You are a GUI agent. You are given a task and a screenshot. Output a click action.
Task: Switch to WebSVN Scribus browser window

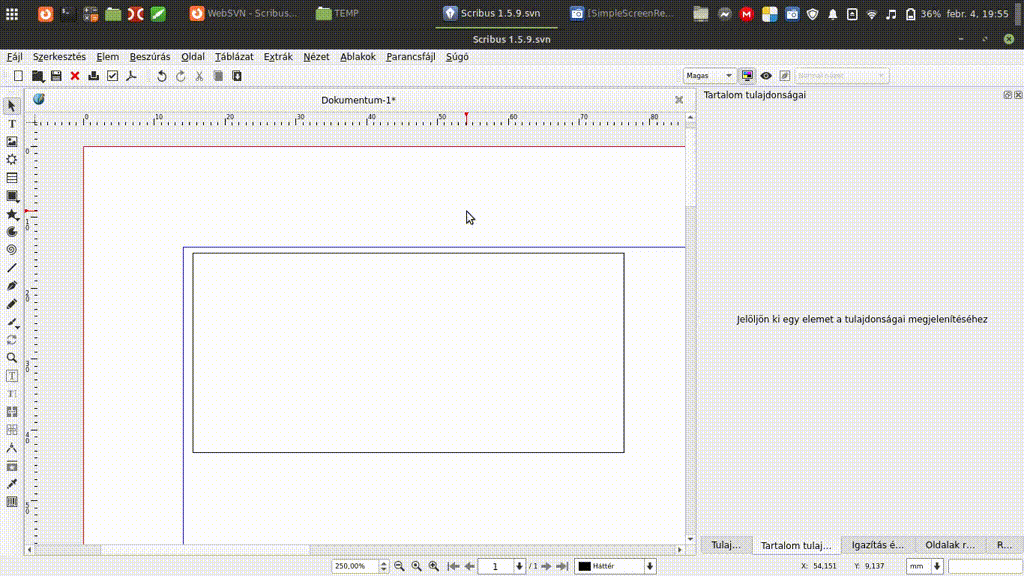pos(243,13)
